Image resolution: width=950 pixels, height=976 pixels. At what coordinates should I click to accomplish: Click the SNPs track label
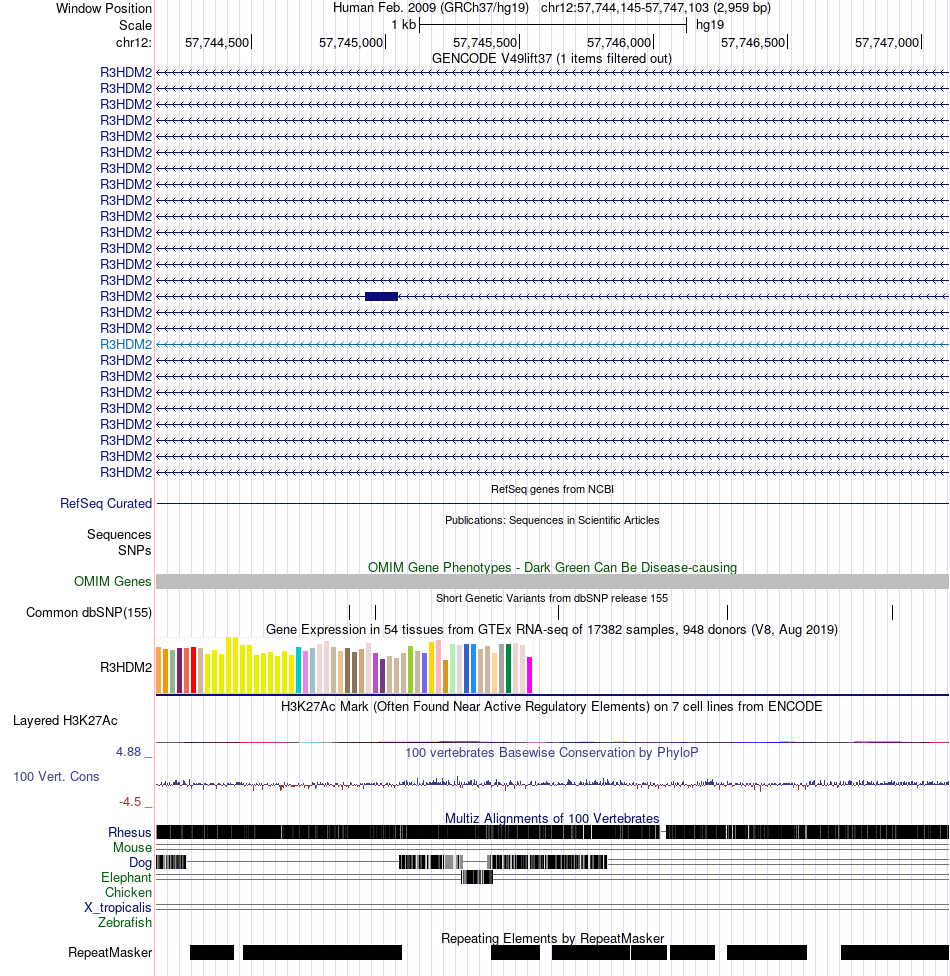pyautogui.click(x=134, y=551)
